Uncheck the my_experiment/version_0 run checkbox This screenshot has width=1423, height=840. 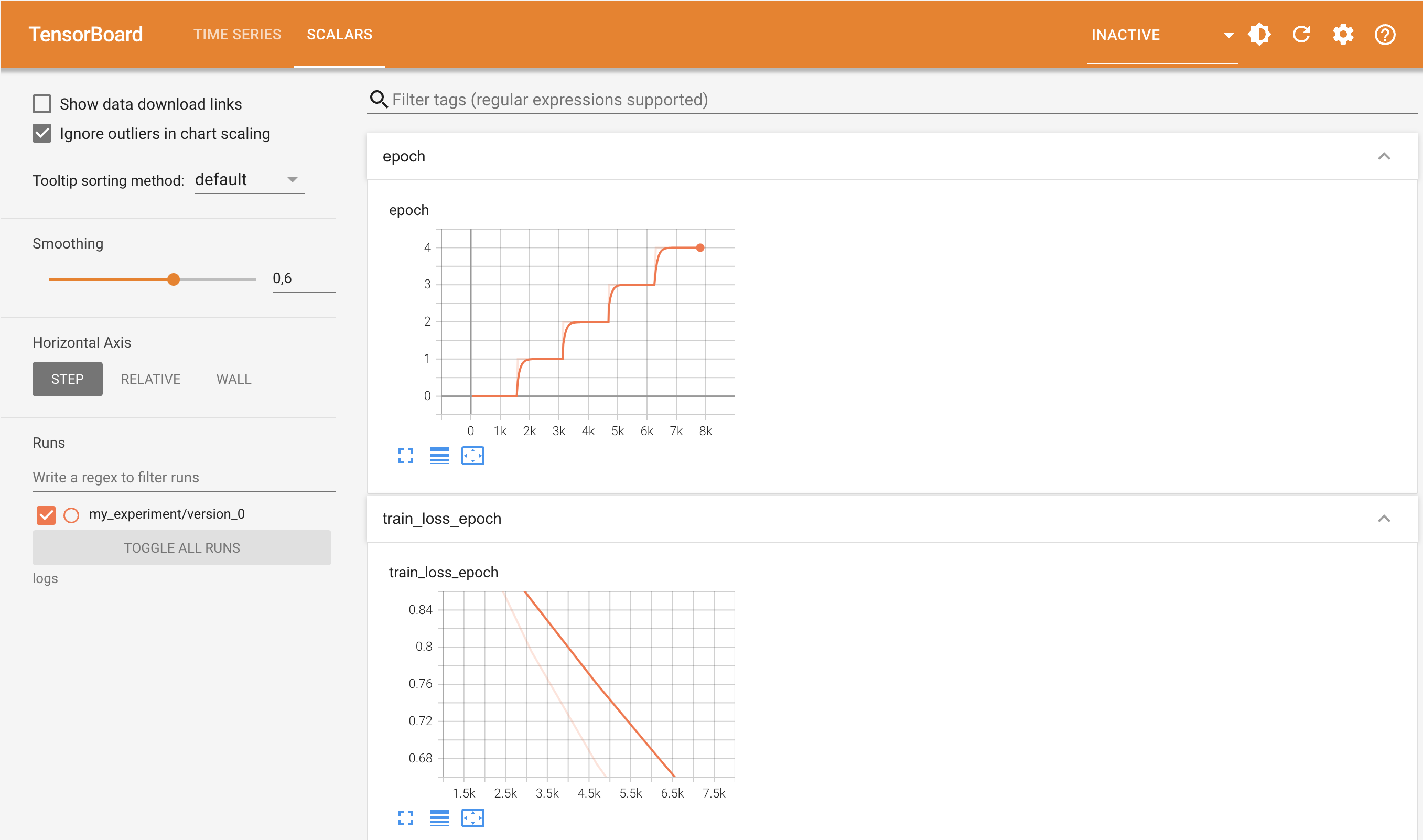[x=46, y=514]
